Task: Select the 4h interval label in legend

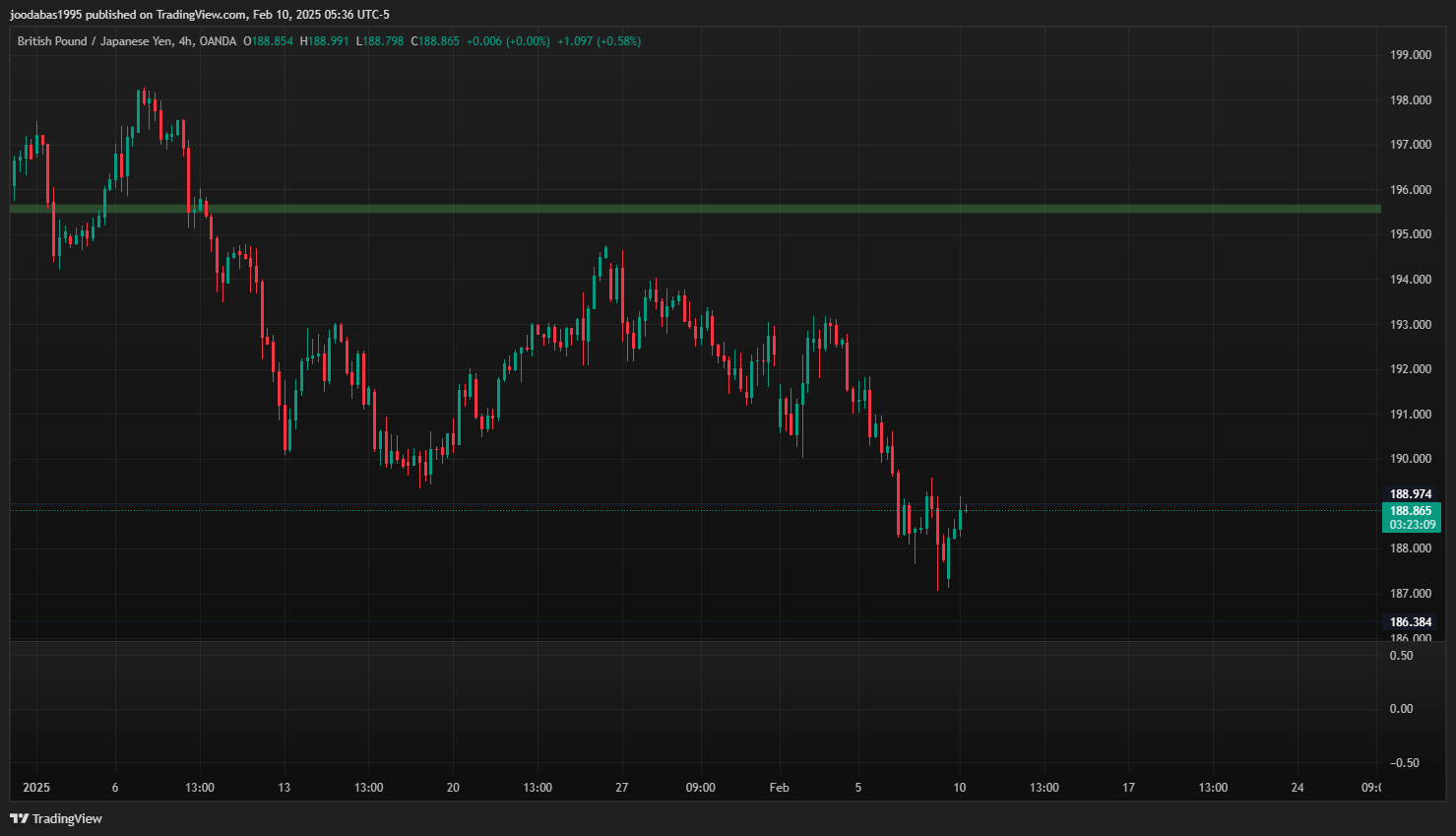Action: [186, 41]
